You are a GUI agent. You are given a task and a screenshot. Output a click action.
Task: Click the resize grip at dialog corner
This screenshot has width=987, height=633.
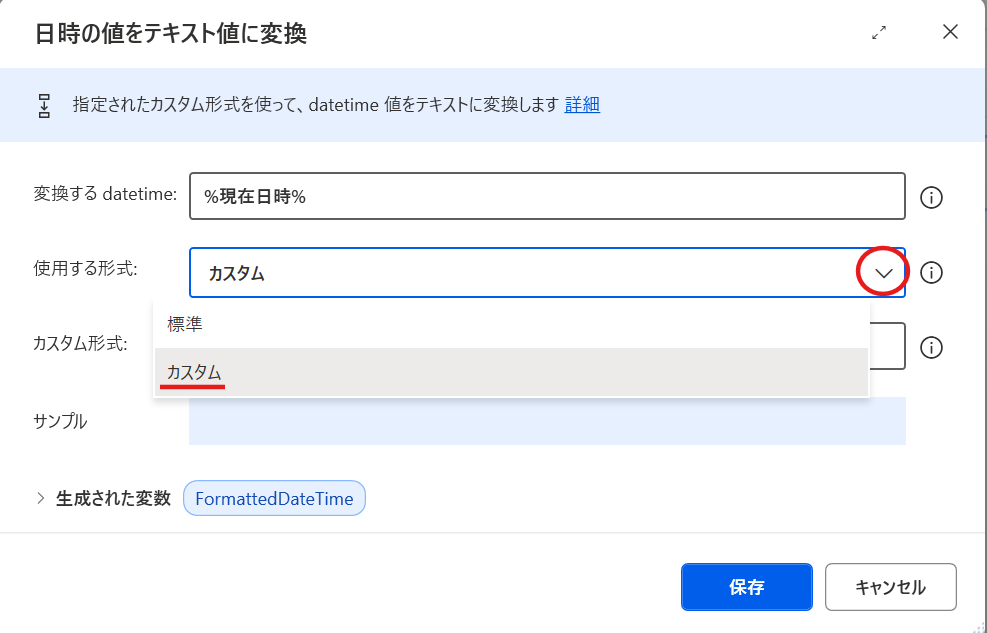tap(978, 626)
